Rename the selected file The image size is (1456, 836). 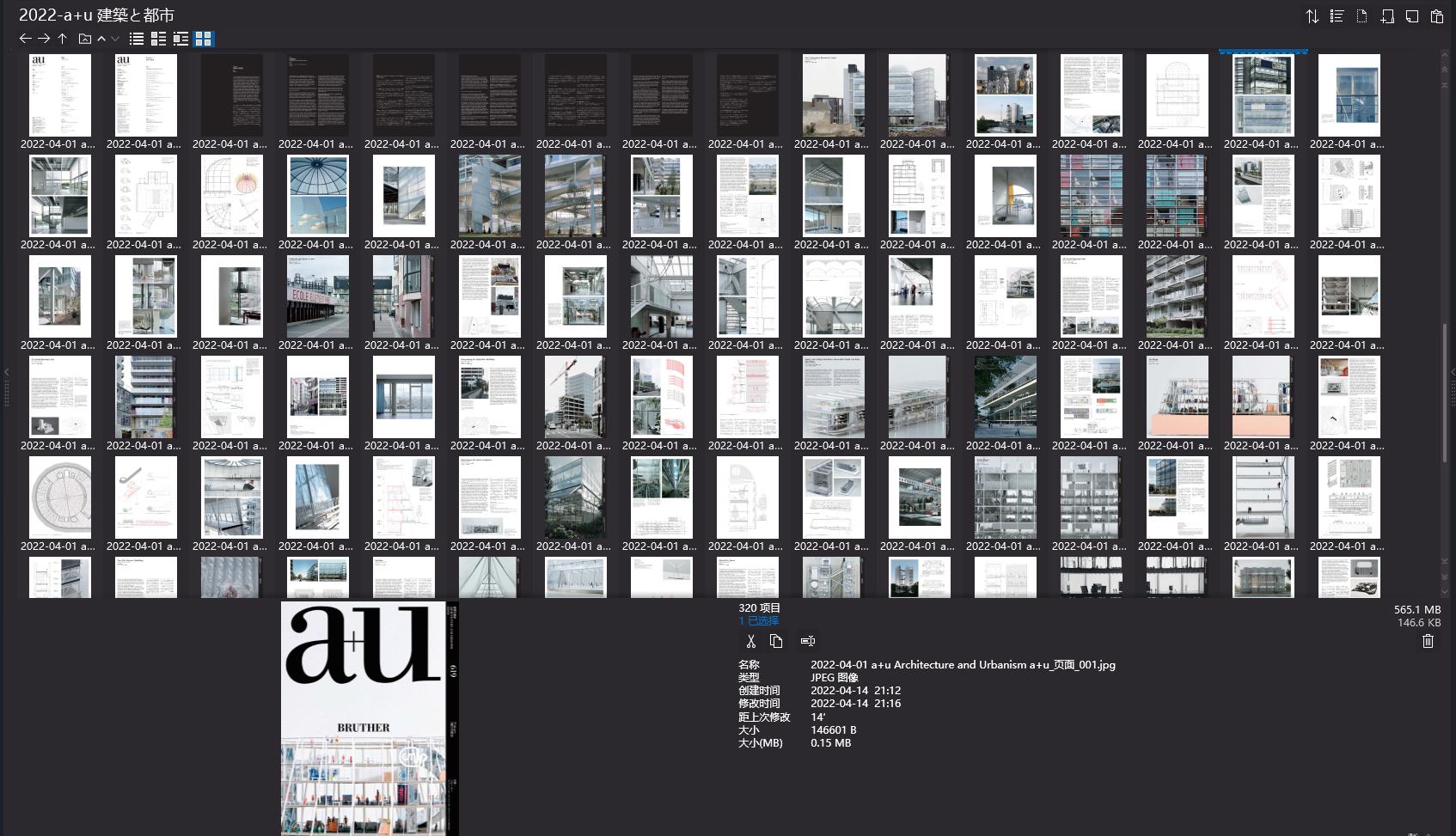808,641
